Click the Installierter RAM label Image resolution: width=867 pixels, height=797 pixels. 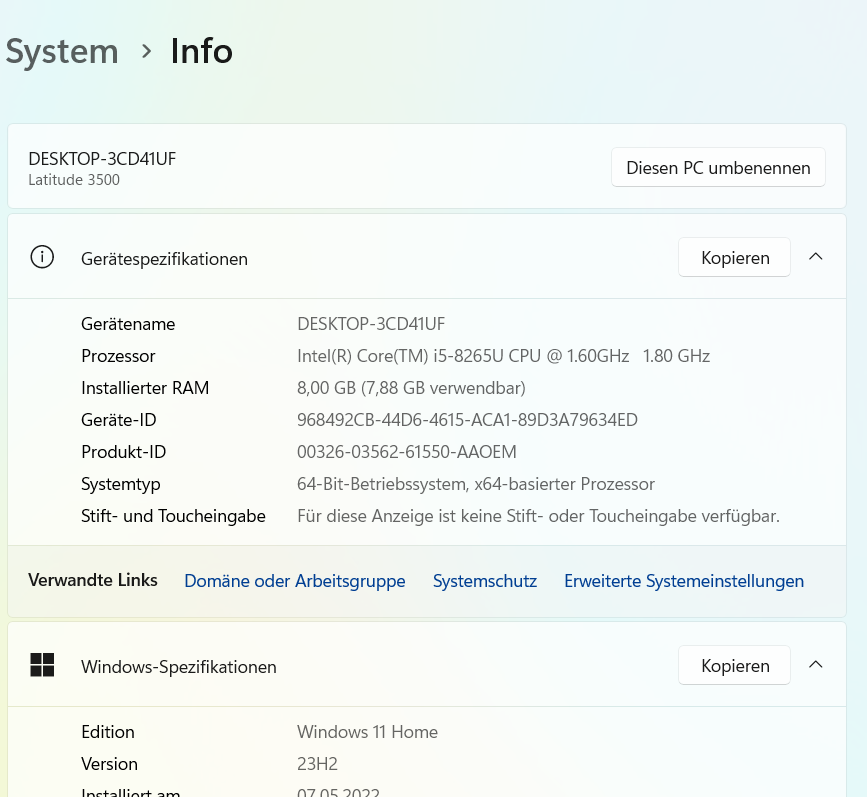point(145,388)
